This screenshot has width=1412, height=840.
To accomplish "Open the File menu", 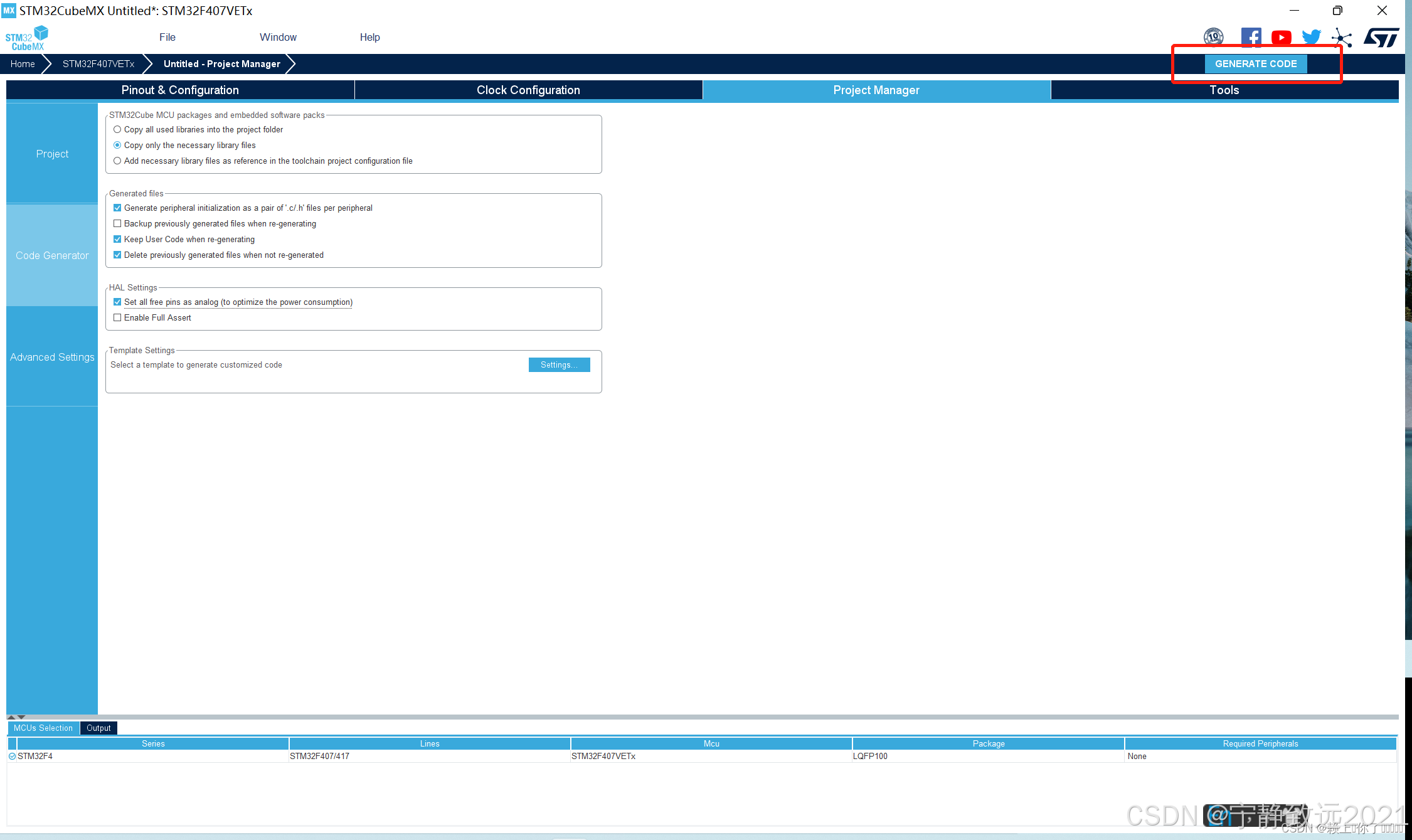I will (167, 38).
